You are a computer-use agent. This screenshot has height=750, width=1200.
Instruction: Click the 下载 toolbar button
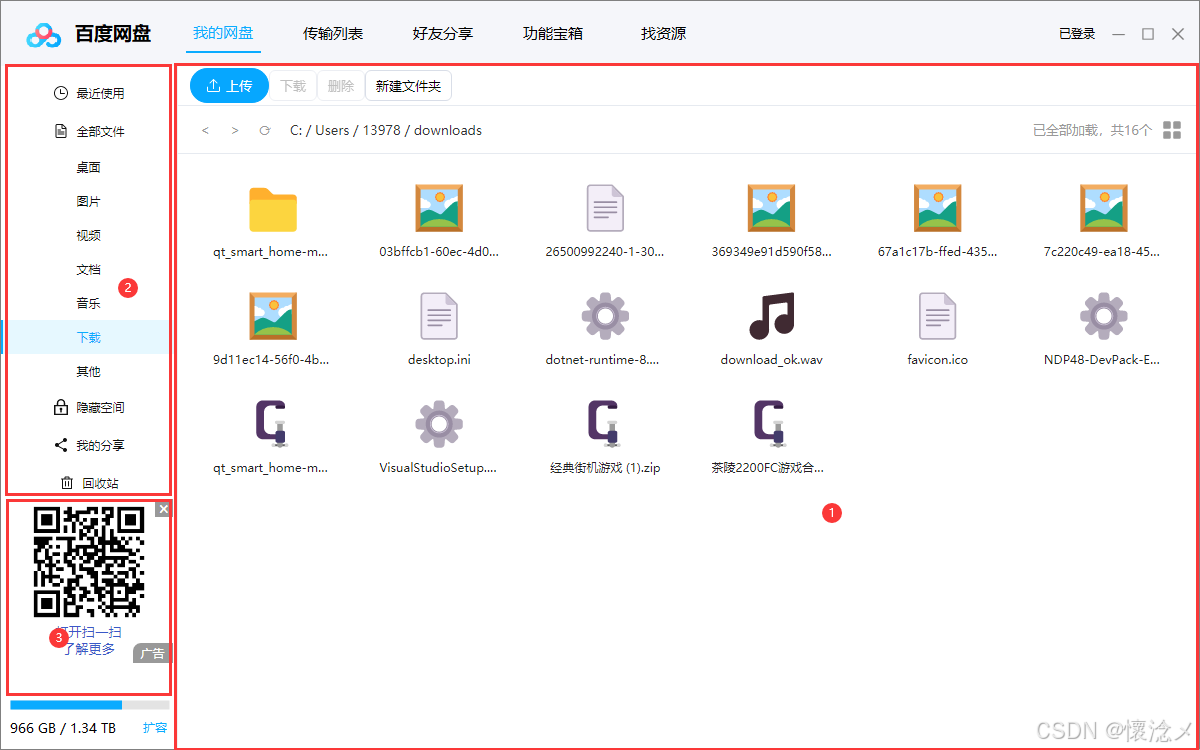tap(293, 86)
